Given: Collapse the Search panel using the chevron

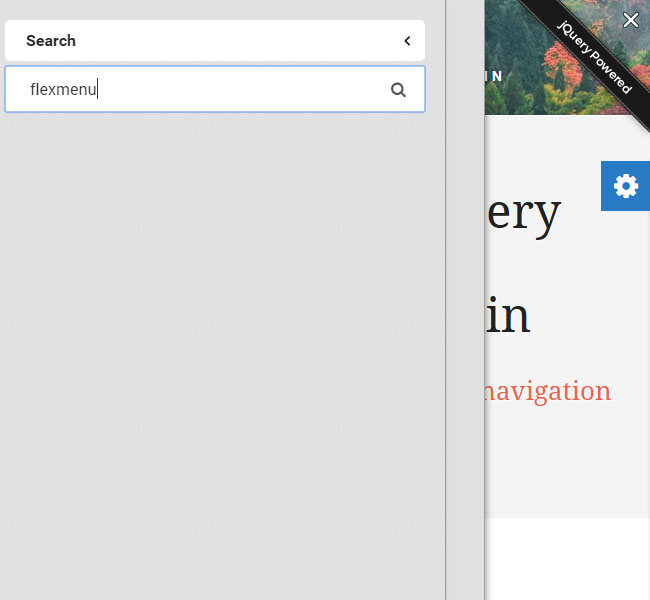Looking at the screenshot, I should [407, 41].
